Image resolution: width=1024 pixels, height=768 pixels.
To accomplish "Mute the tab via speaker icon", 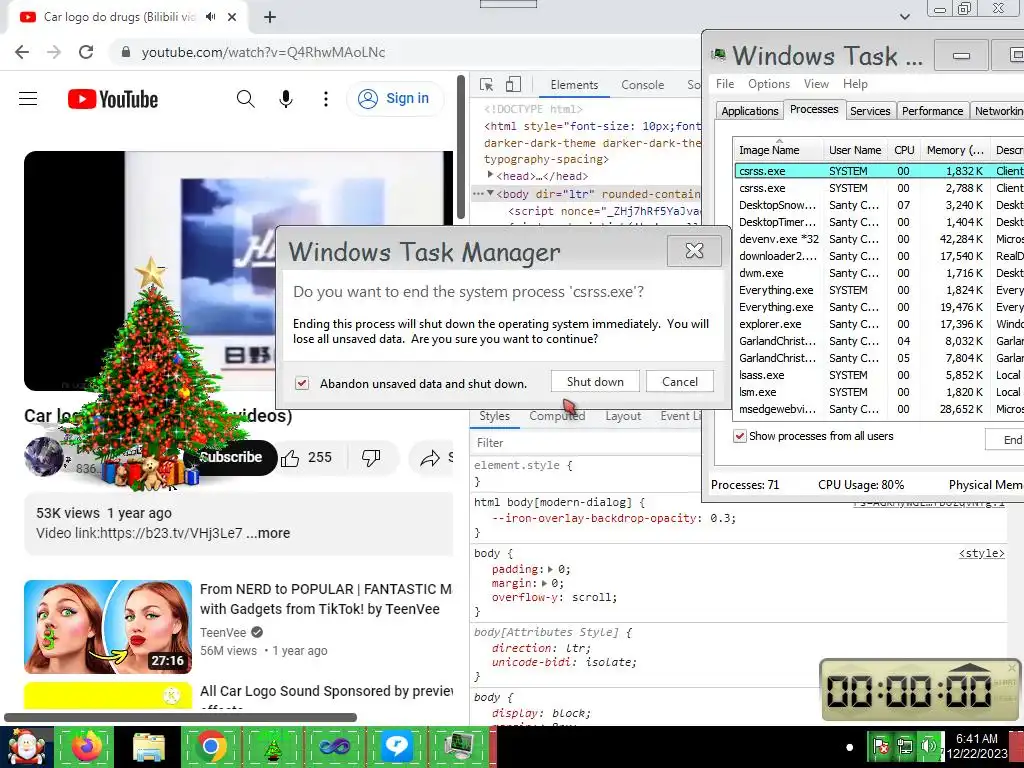I will pyautogui.click(x=210, y=17).
